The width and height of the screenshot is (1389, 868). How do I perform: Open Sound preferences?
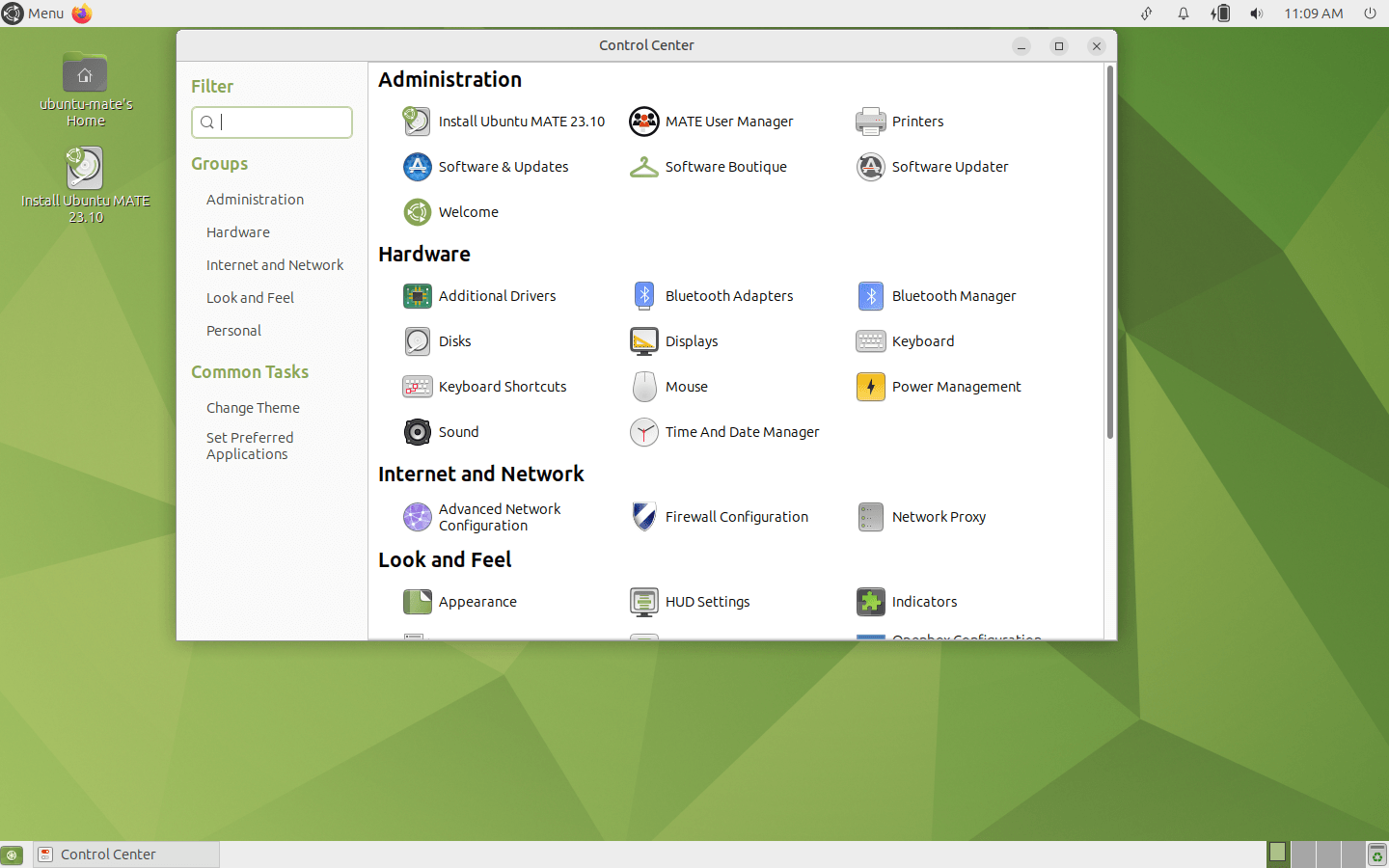(441, 432)
